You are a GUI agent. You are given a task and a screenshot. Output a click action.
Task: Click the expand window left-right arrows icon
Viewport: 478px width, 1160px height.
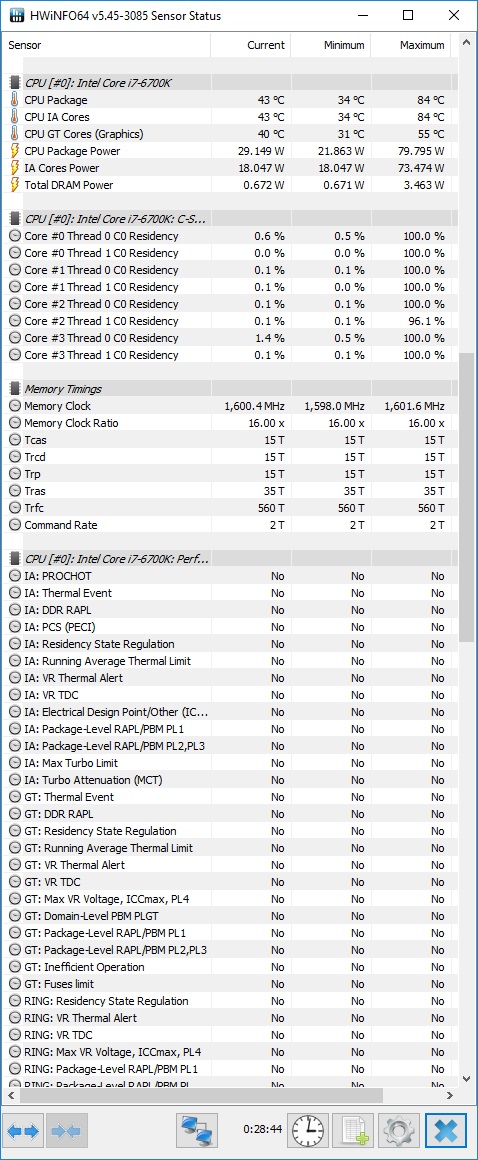24,1130
